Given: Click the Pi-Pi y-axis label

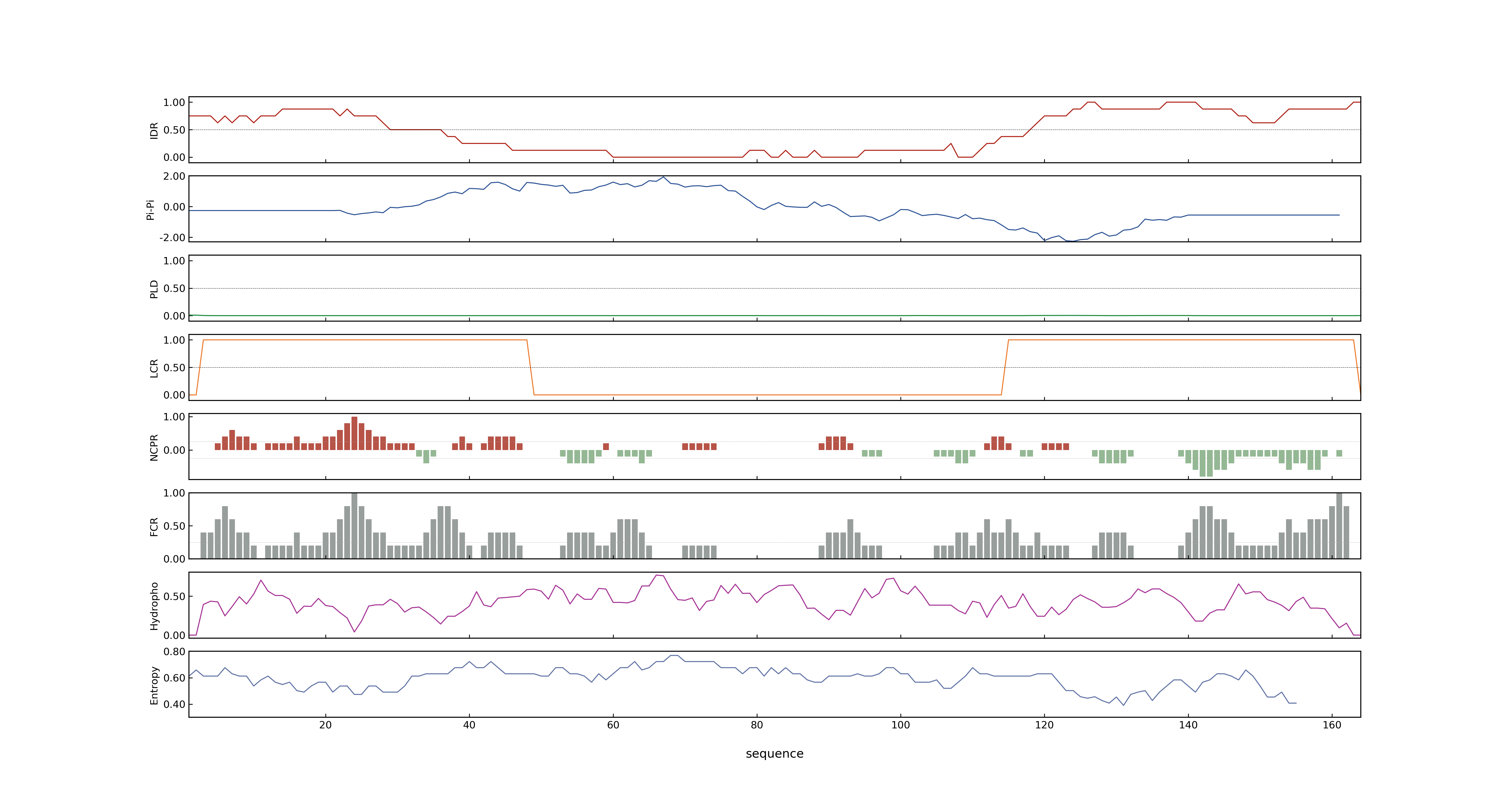Looking at the screenshot, I should coord(150,209).
